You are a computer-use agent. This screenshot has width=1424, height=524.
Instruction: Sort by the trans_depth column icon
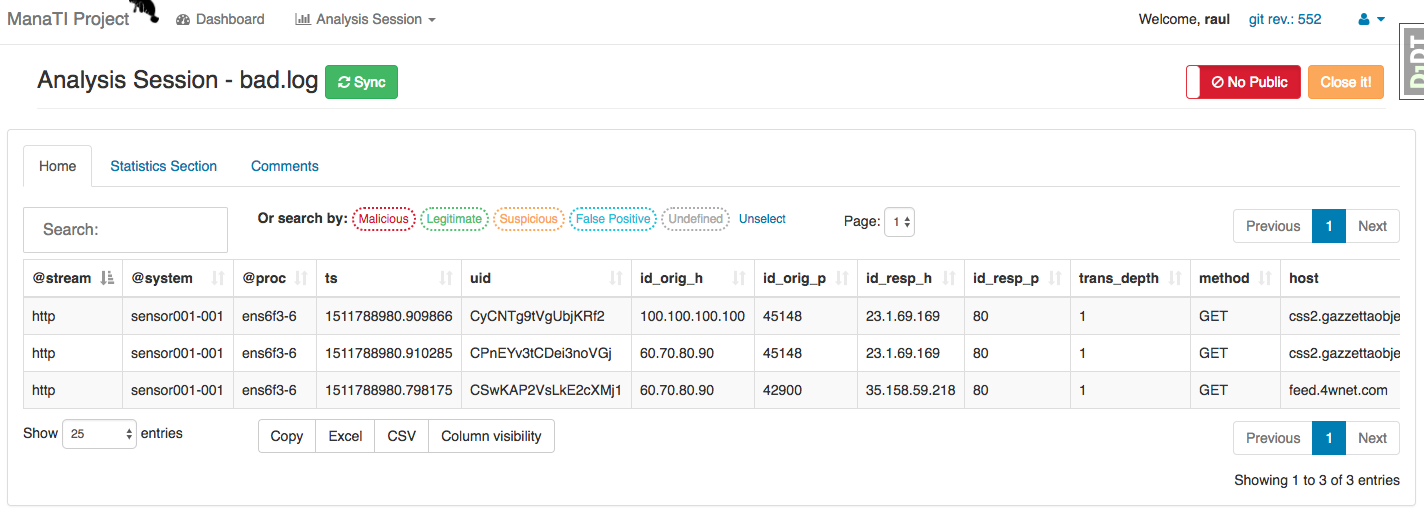pos(1175,278)
